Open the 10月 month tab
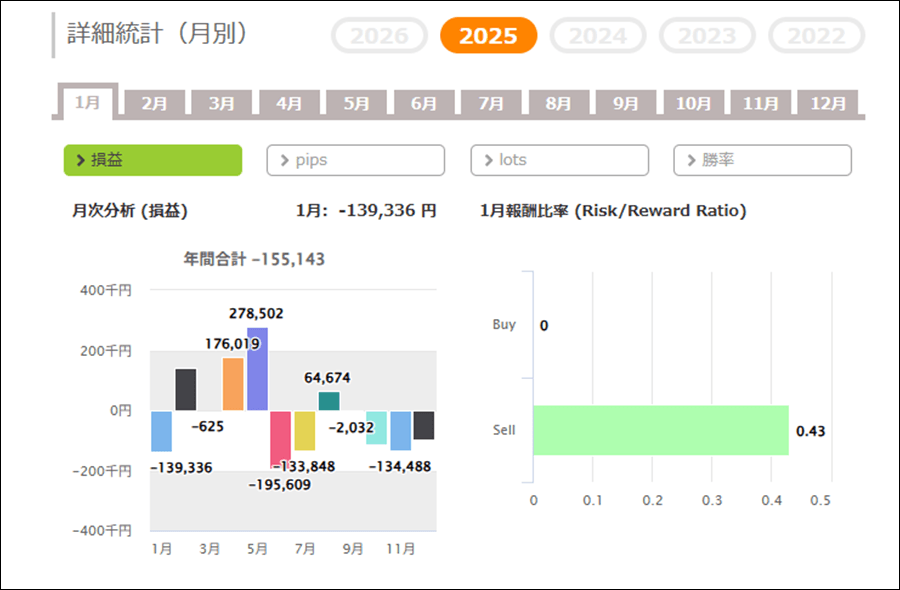The image size is (900, 590). pyautogui.click(x=693, y=103)
